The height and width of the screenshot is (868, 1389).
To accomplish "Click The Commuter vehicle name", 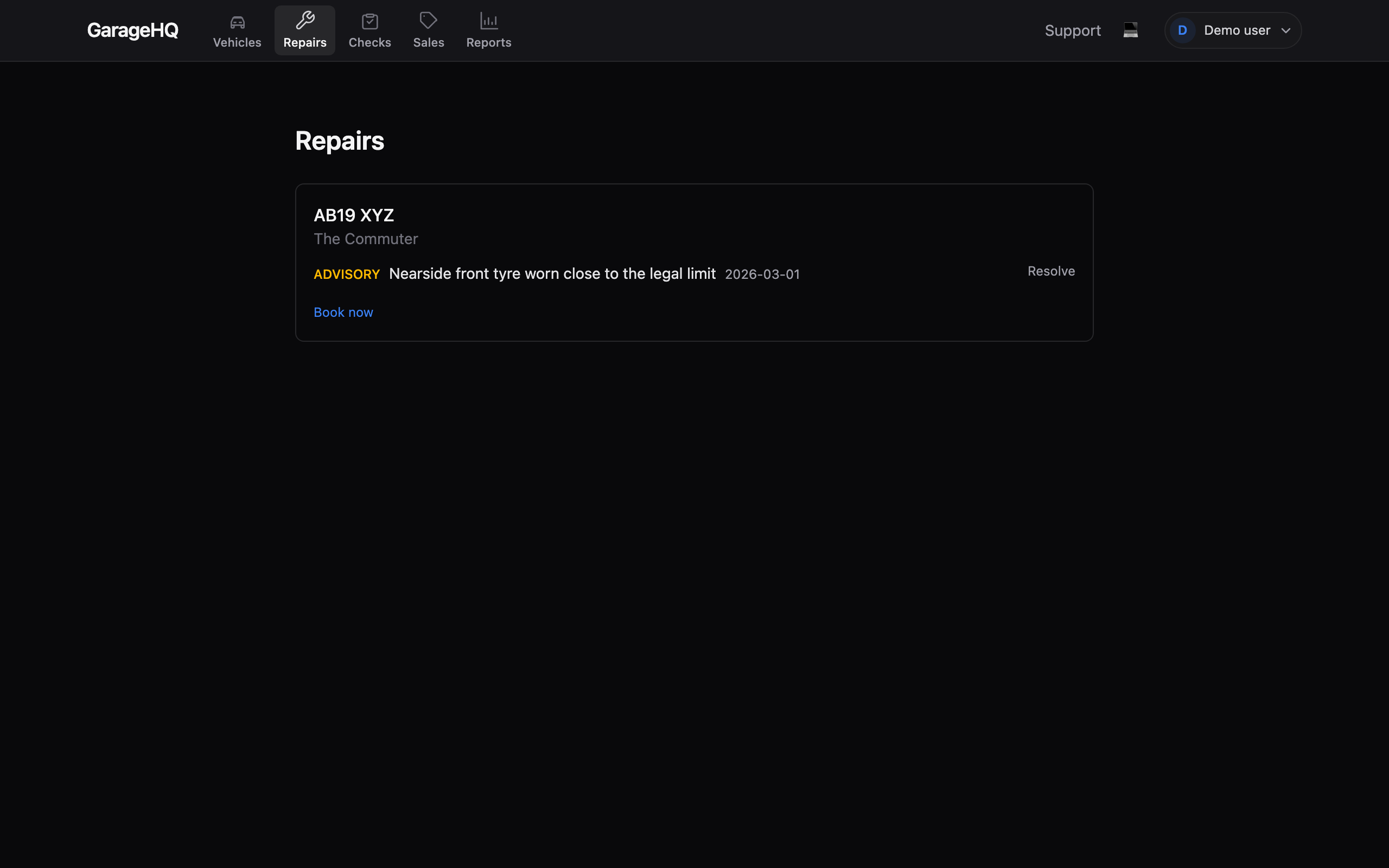I will tap(366, 239).
